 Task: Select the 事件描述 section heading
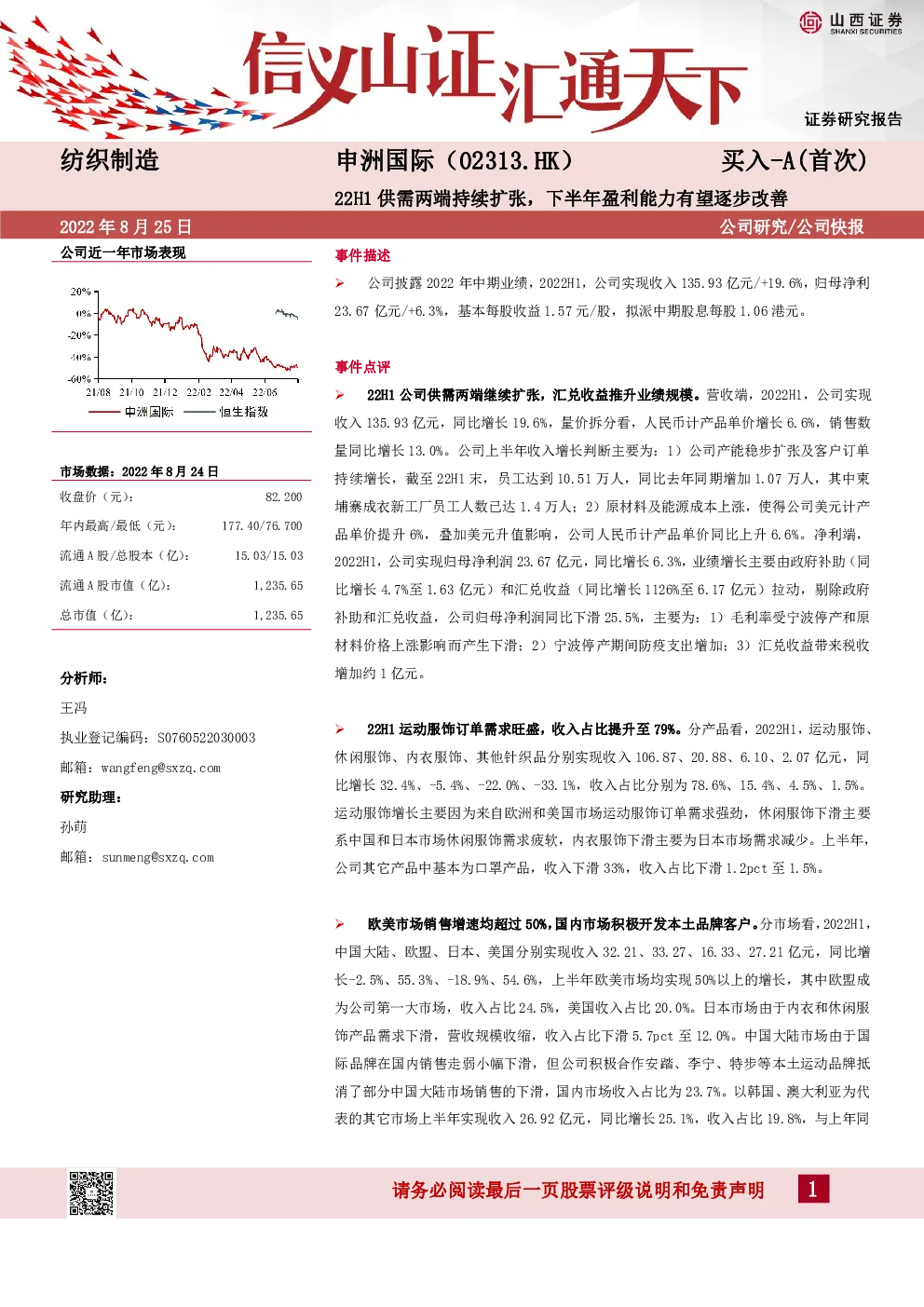[x=362, y=255]
